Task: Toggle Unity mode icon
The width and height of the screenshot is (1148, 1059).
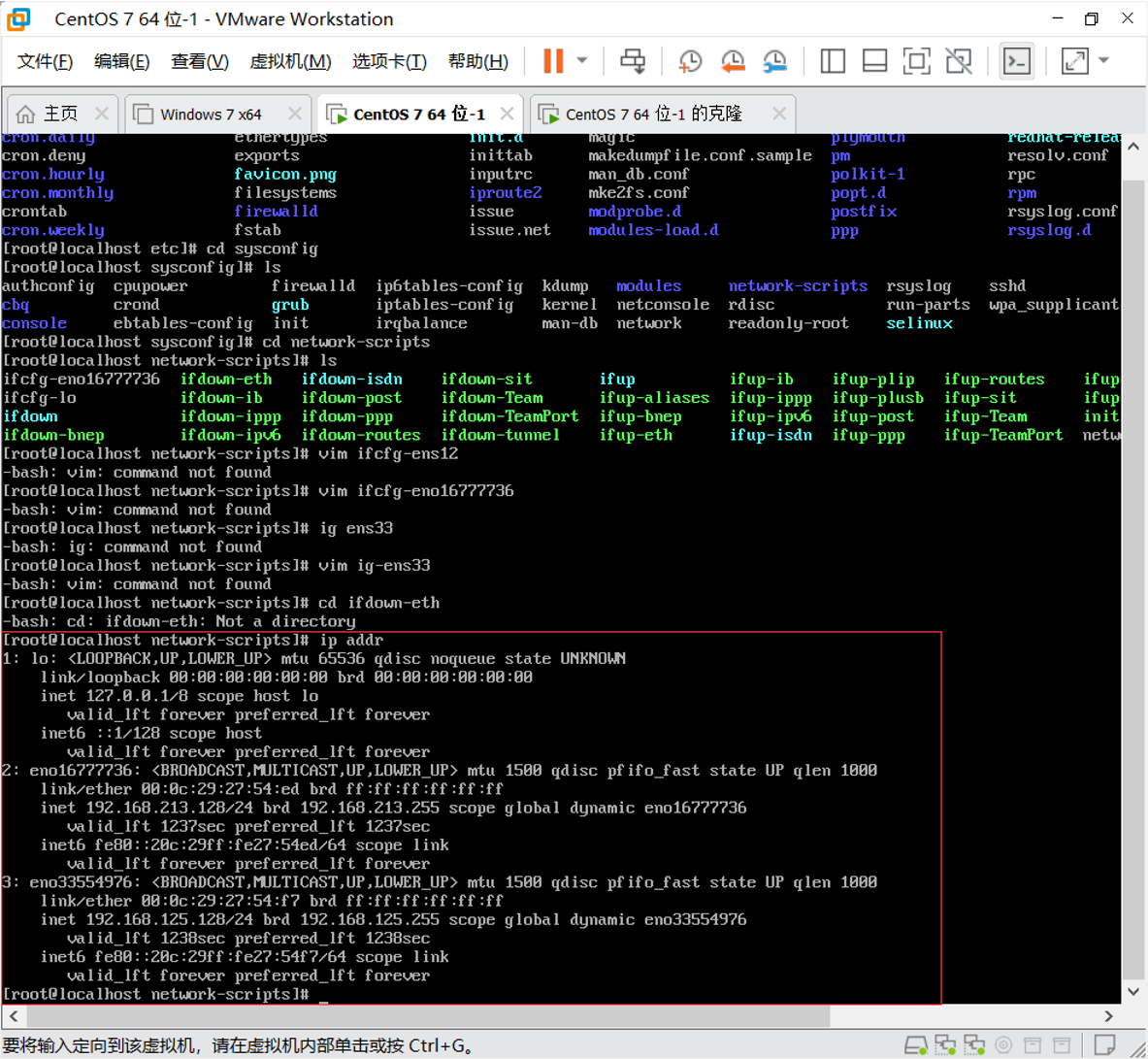Action: click(x=959, y=61)
